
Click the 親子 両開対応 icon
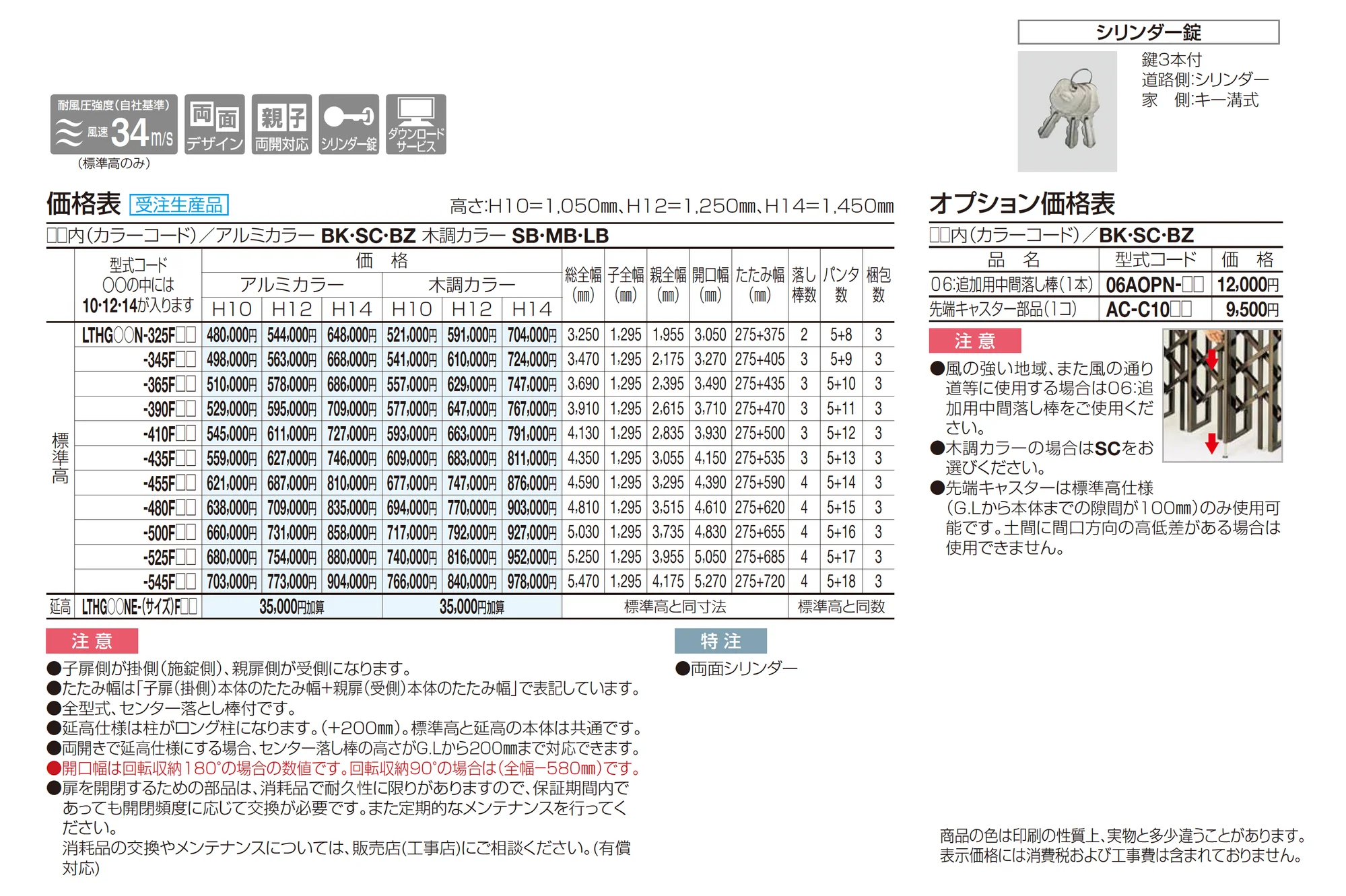tap(282, 125)
